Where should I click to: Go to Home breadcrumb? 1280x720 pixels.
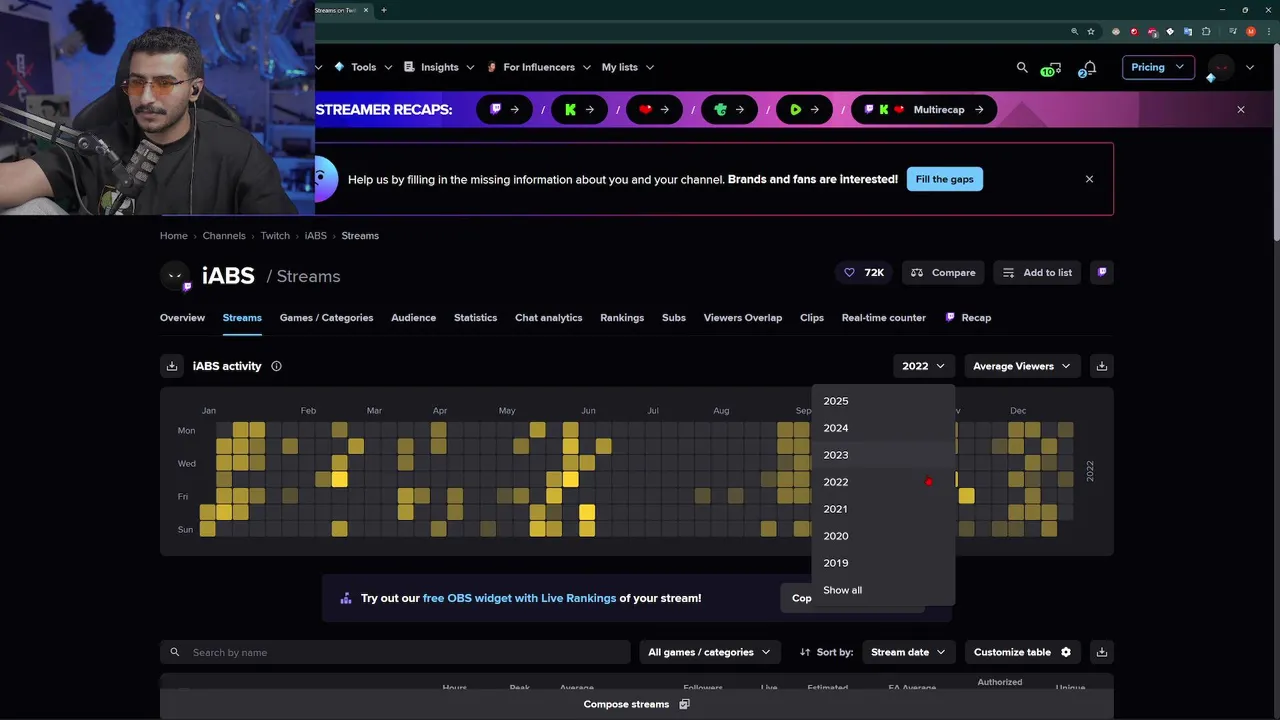click(x=174, y=236)
